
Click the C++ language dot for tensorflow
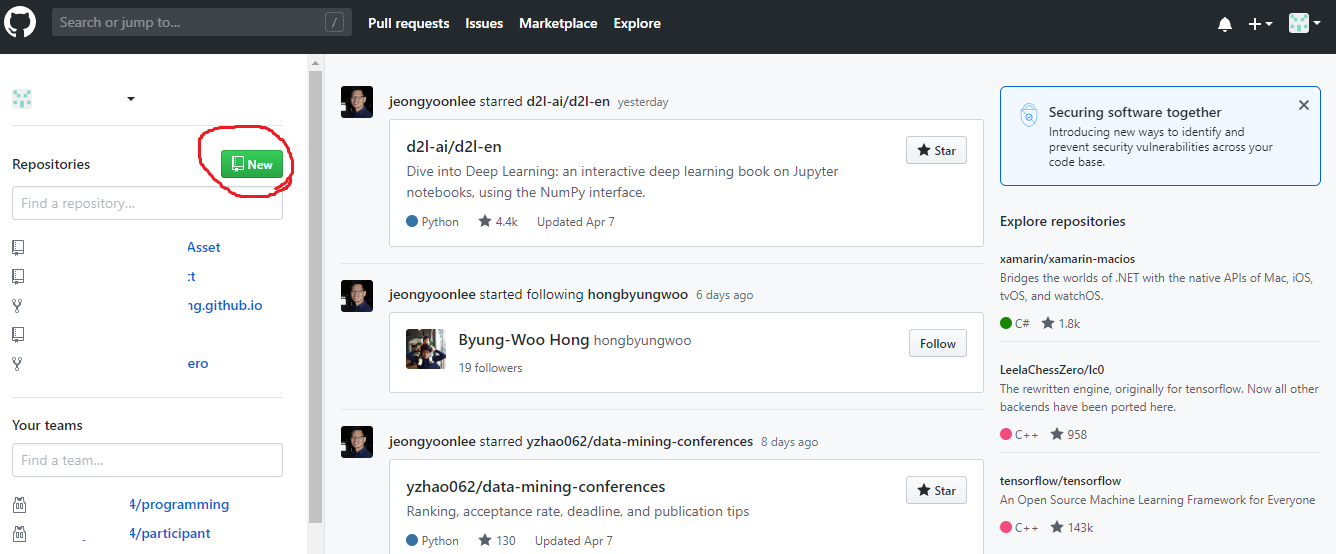click(1006, 527)
